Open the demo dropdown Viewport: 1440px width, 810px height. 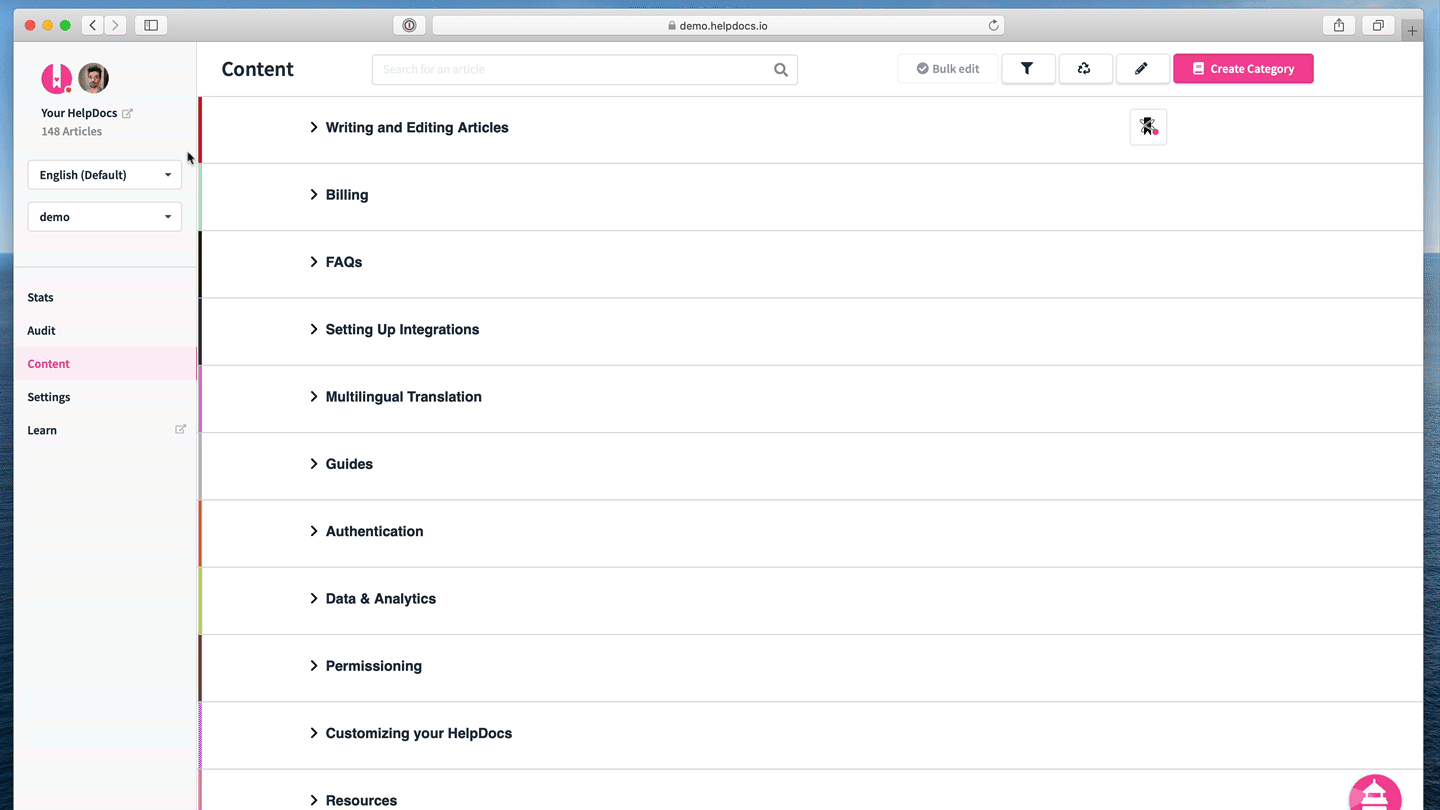105,217
